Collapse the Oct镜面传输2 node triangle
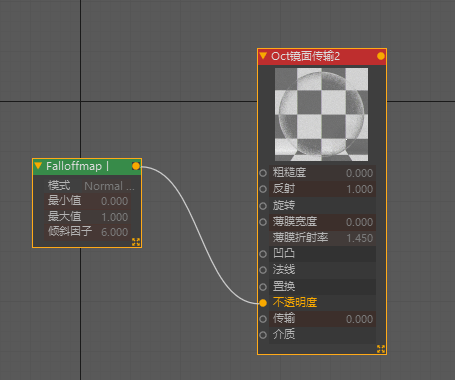Viewport: 455px width, 380px height. [263, 56]
